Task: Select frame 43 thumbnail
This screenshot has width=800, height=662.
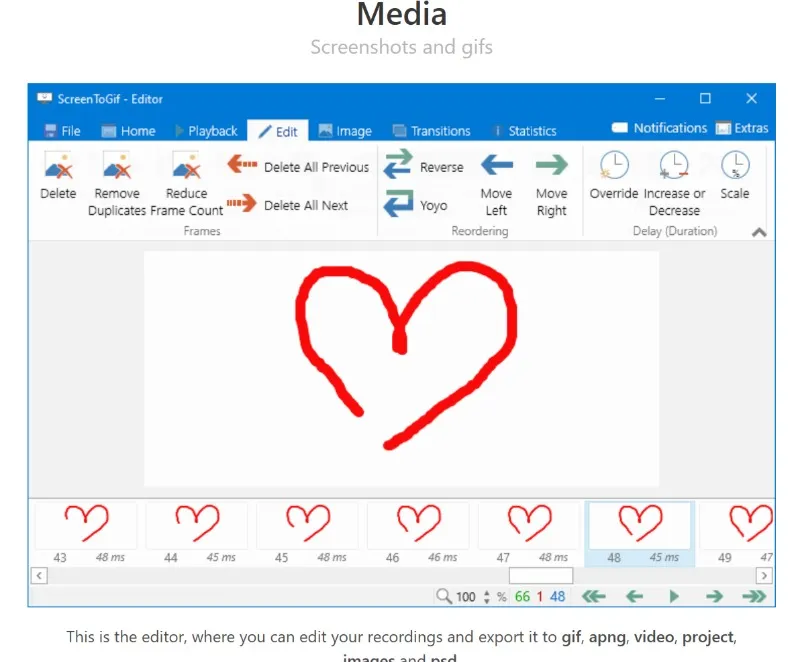Action: [86, 533]
